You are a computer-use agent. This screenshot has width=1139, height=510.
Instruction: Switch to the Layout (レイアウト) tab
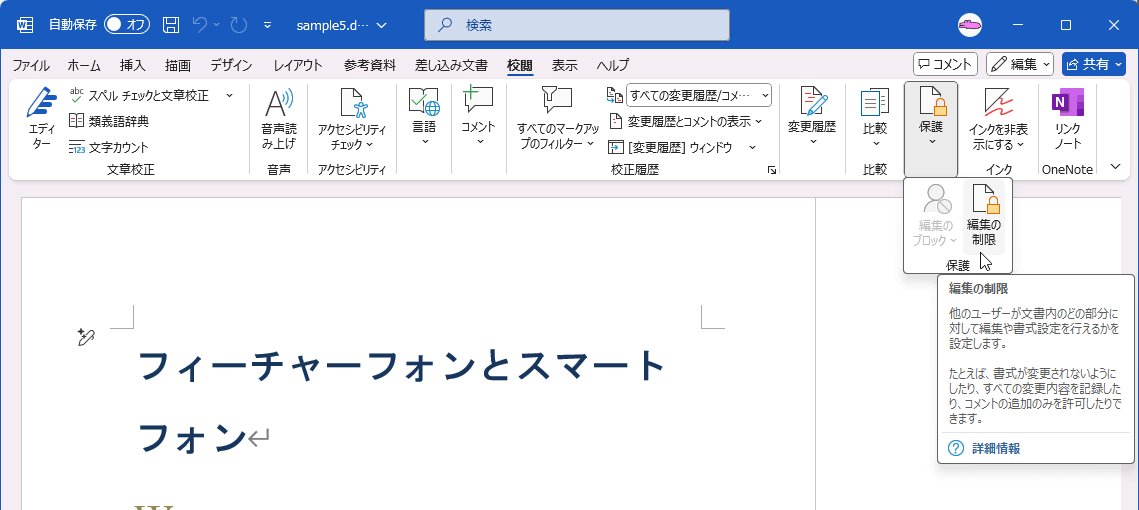pos(298,65)
